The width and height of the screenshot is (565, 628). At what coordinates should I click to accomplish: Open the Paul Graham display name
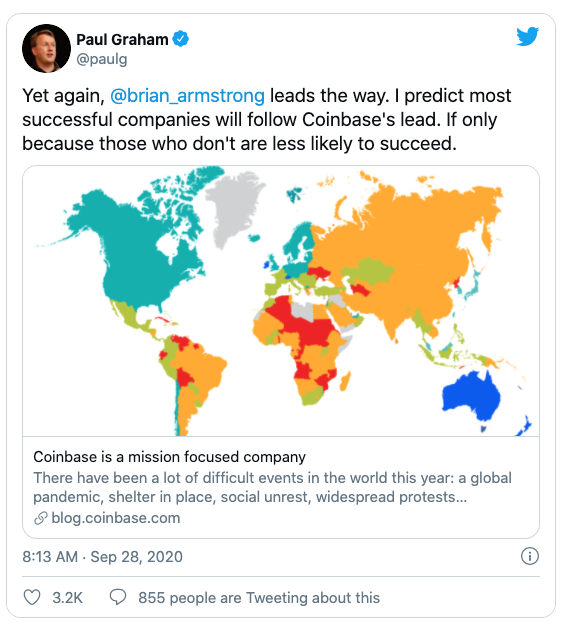click(122, 39)
